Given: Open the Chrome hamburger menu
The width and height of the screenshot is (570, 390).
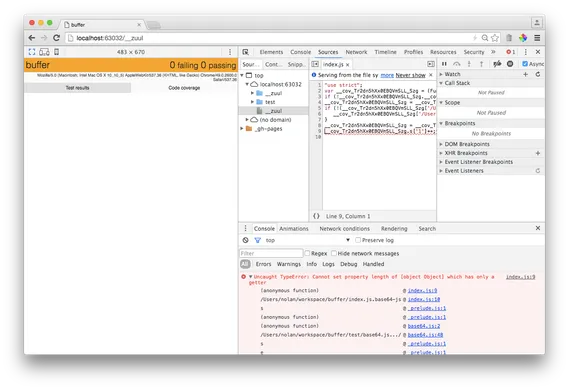Looking at the screenshot, I should 537,38.
